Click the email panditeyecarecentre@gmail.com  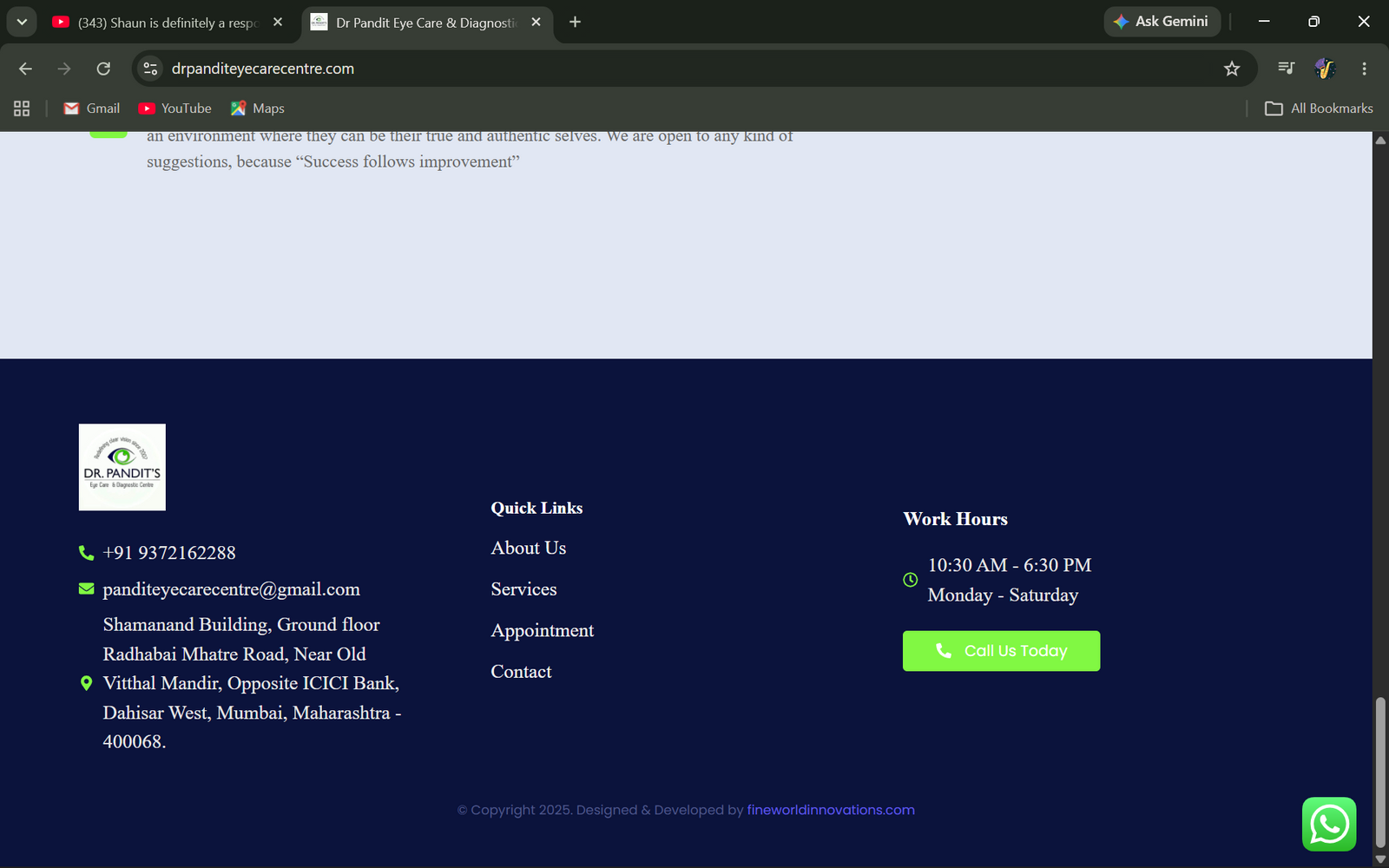pos(231,589)
